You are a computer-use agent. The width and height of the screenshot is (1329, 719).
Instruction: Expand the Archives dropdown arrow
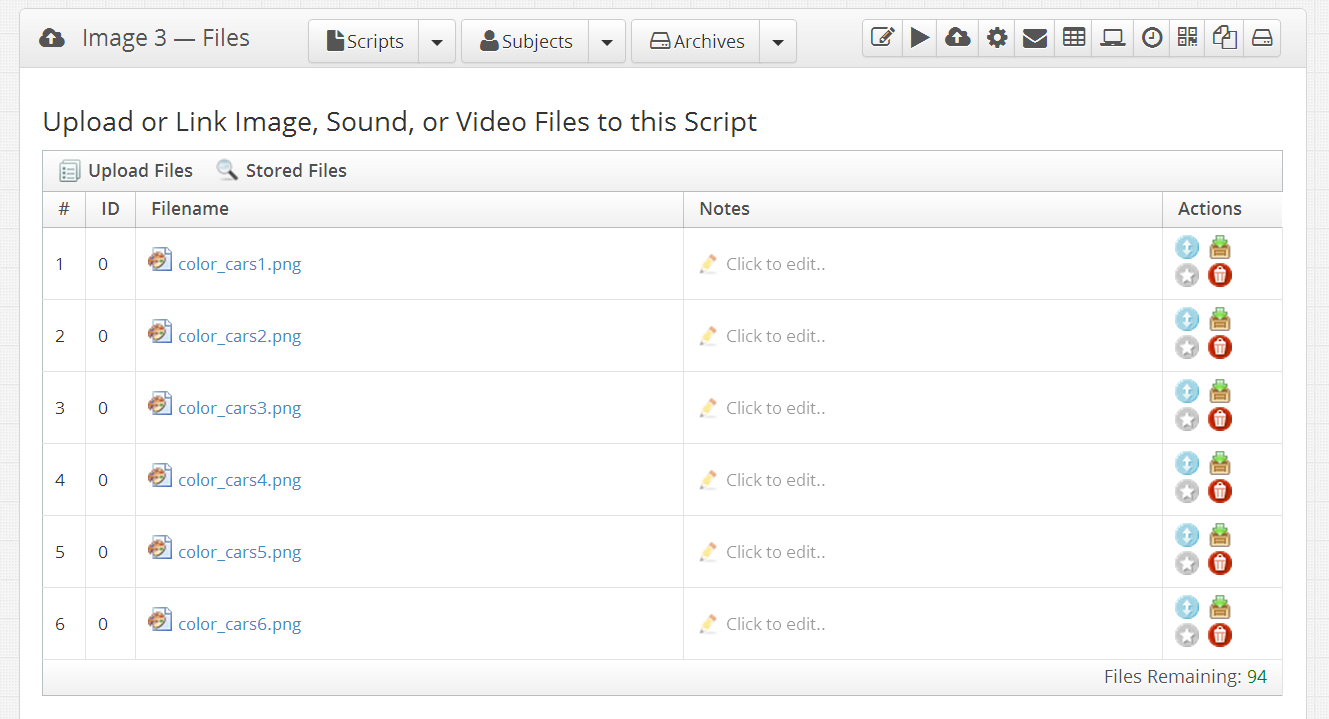coord(778,41)
